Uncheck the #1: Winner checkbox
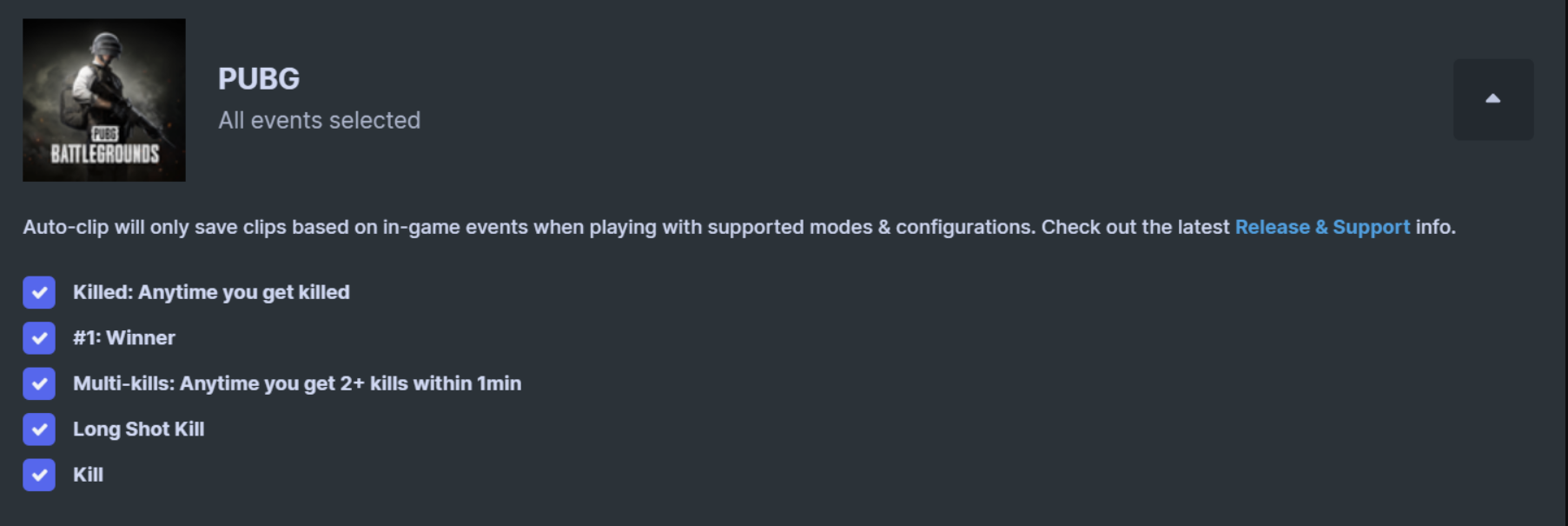Viewport: 1568px width, 526px height. [39, 338]
